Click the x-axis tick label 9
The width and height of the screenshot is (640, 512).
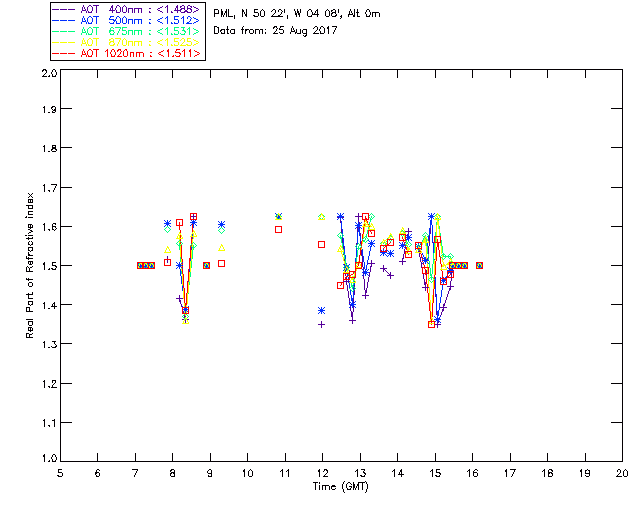(x=210, y=474)
